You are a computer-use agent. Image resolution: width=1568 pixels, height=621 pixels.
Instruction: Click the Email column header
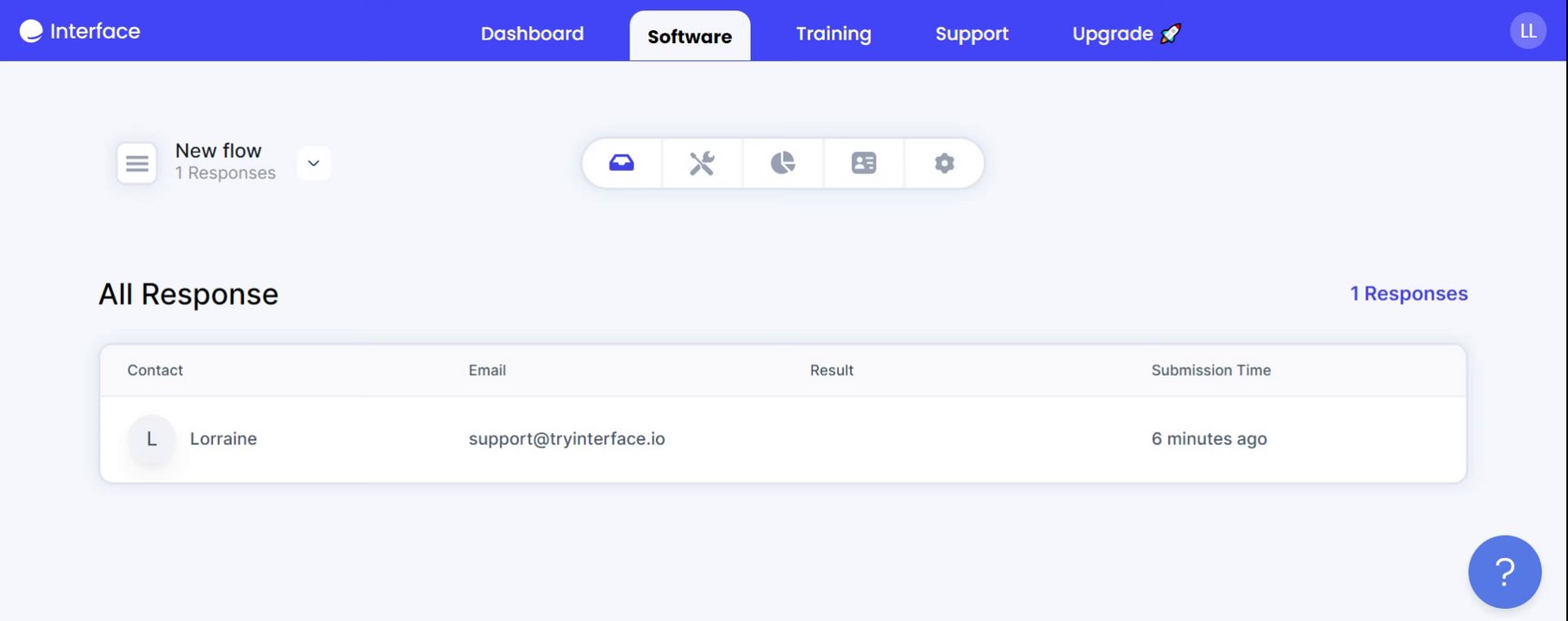tap(487, 370)
